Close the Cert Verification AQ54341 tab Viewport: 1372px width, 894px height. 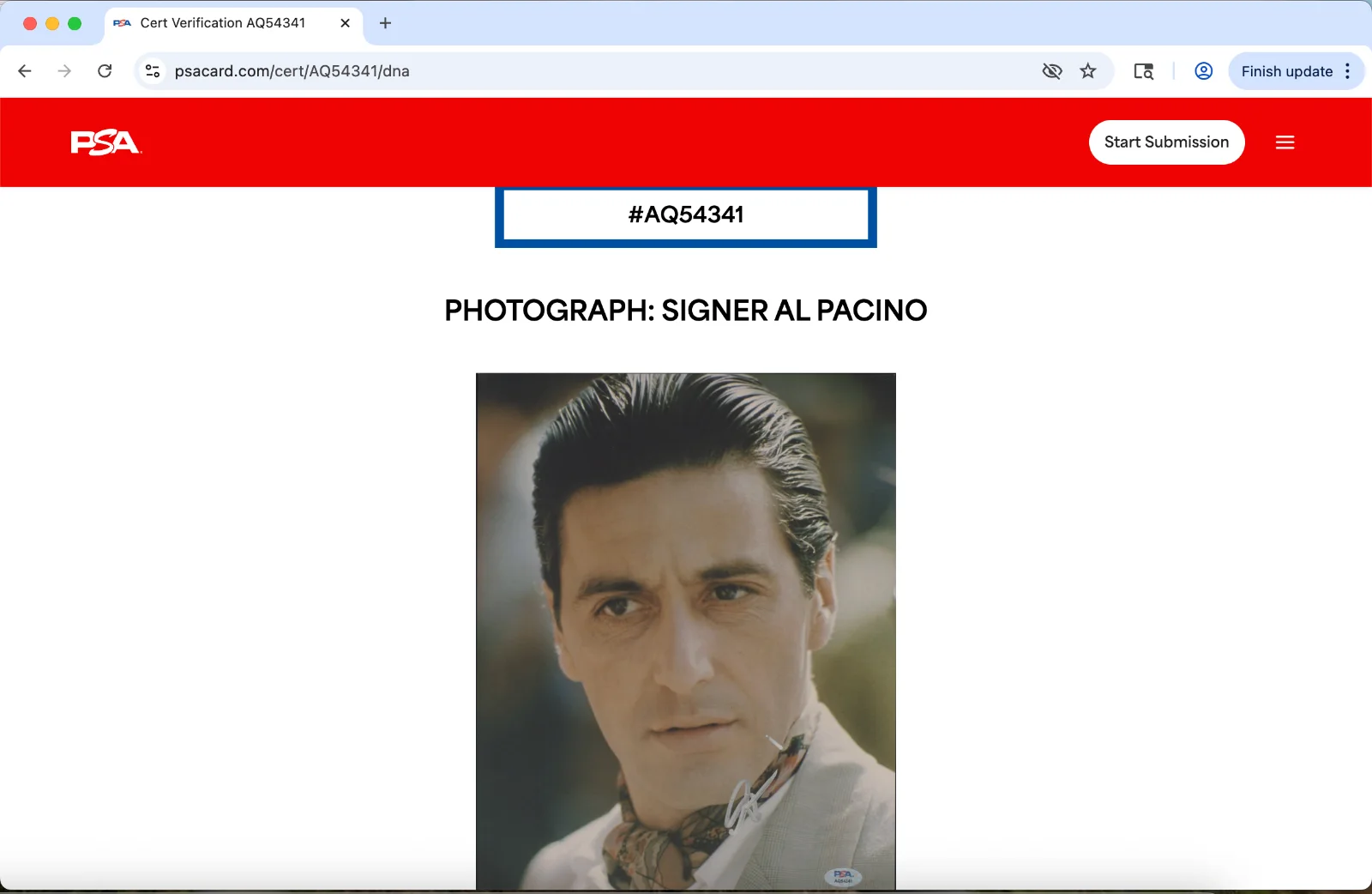[x=346, y=23]
